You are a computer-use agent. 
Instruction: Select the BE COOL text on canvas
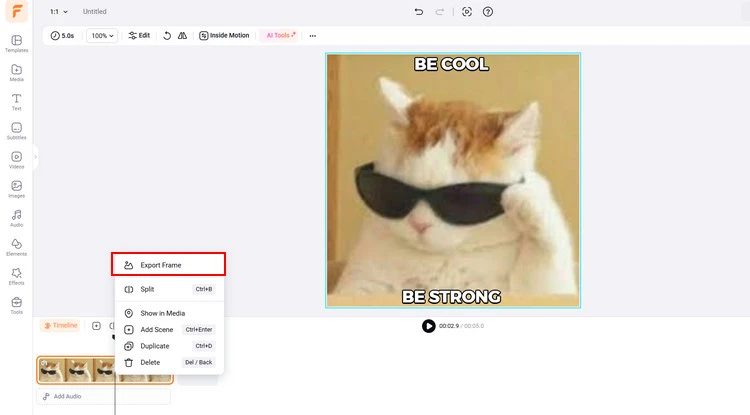[451, 64]
